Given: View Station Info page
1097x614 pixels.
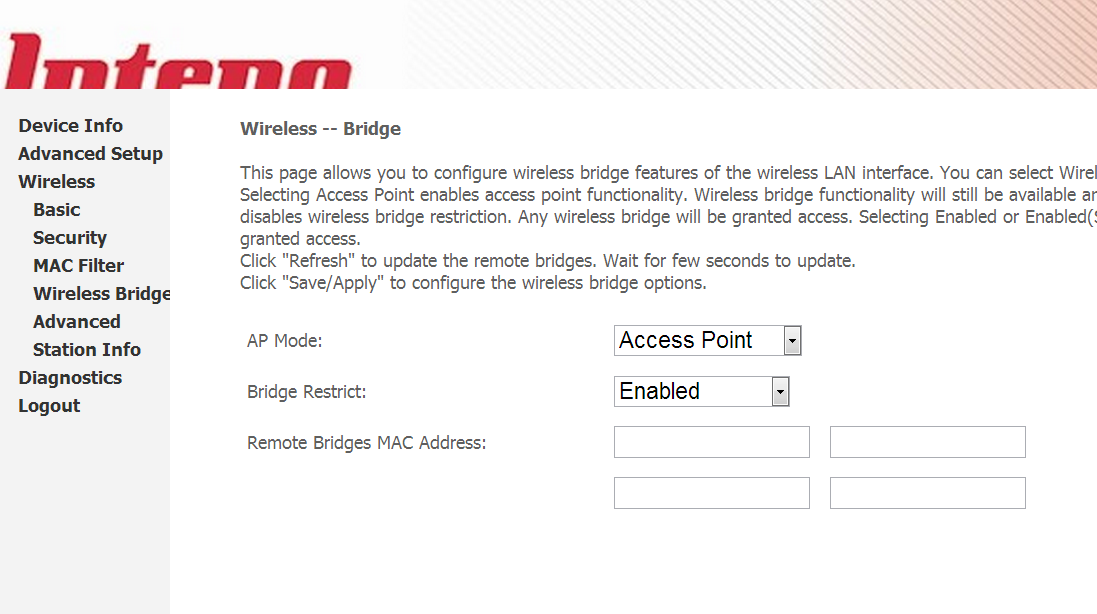Looking at the screenshot, I should [87, 350].
